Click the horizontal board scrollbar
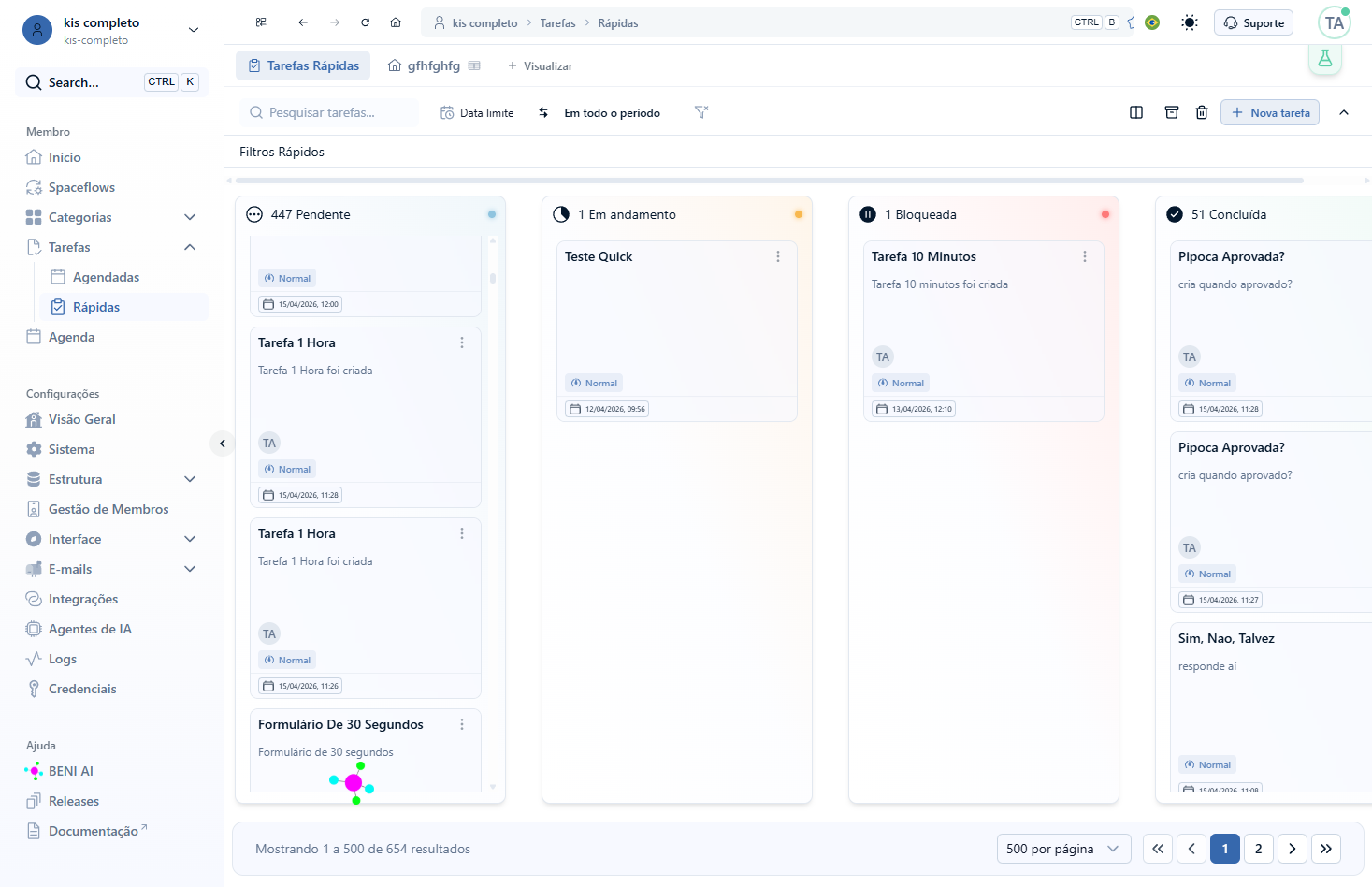This screenshot has width=1372, height=887. tap(770, 180)
